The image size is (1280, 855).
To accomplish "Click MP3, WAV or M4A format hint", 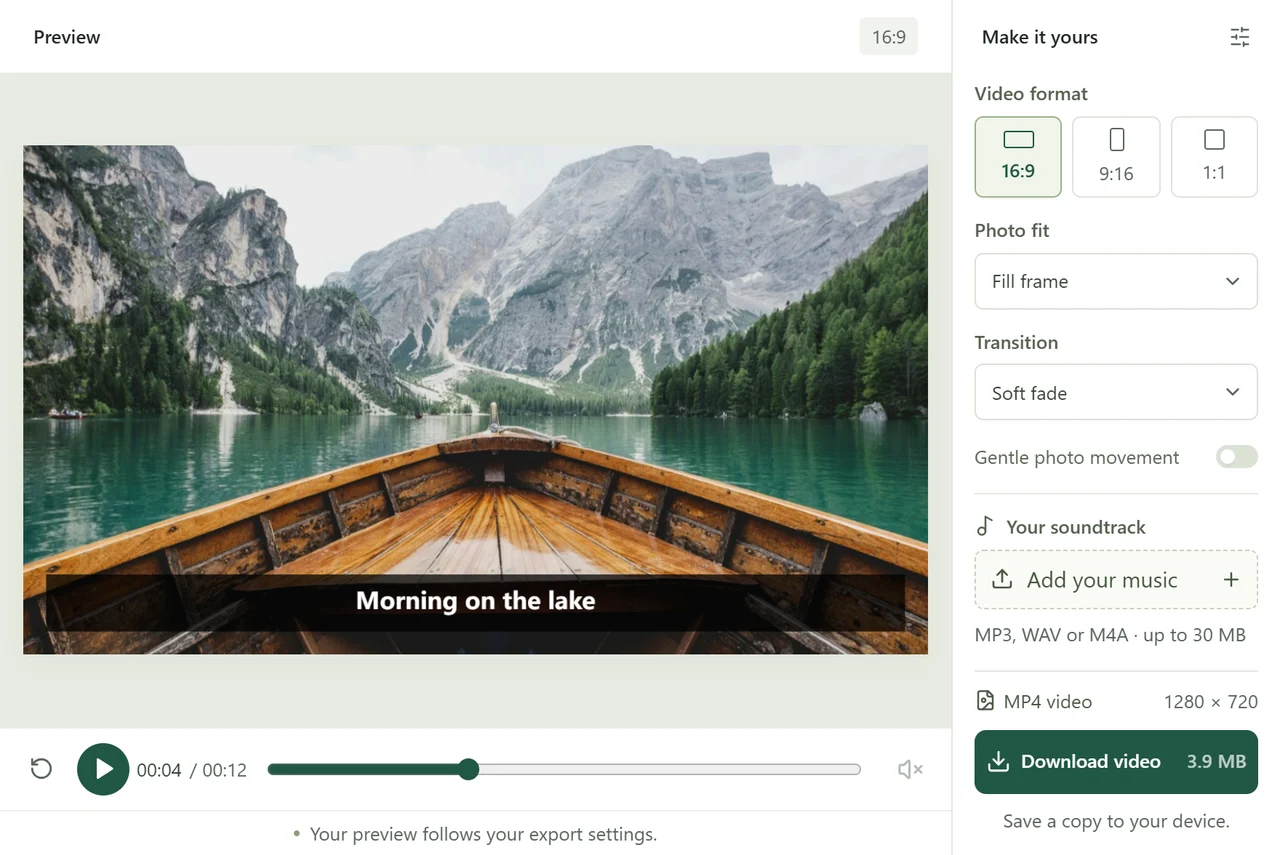I will tap(1110, 635).
